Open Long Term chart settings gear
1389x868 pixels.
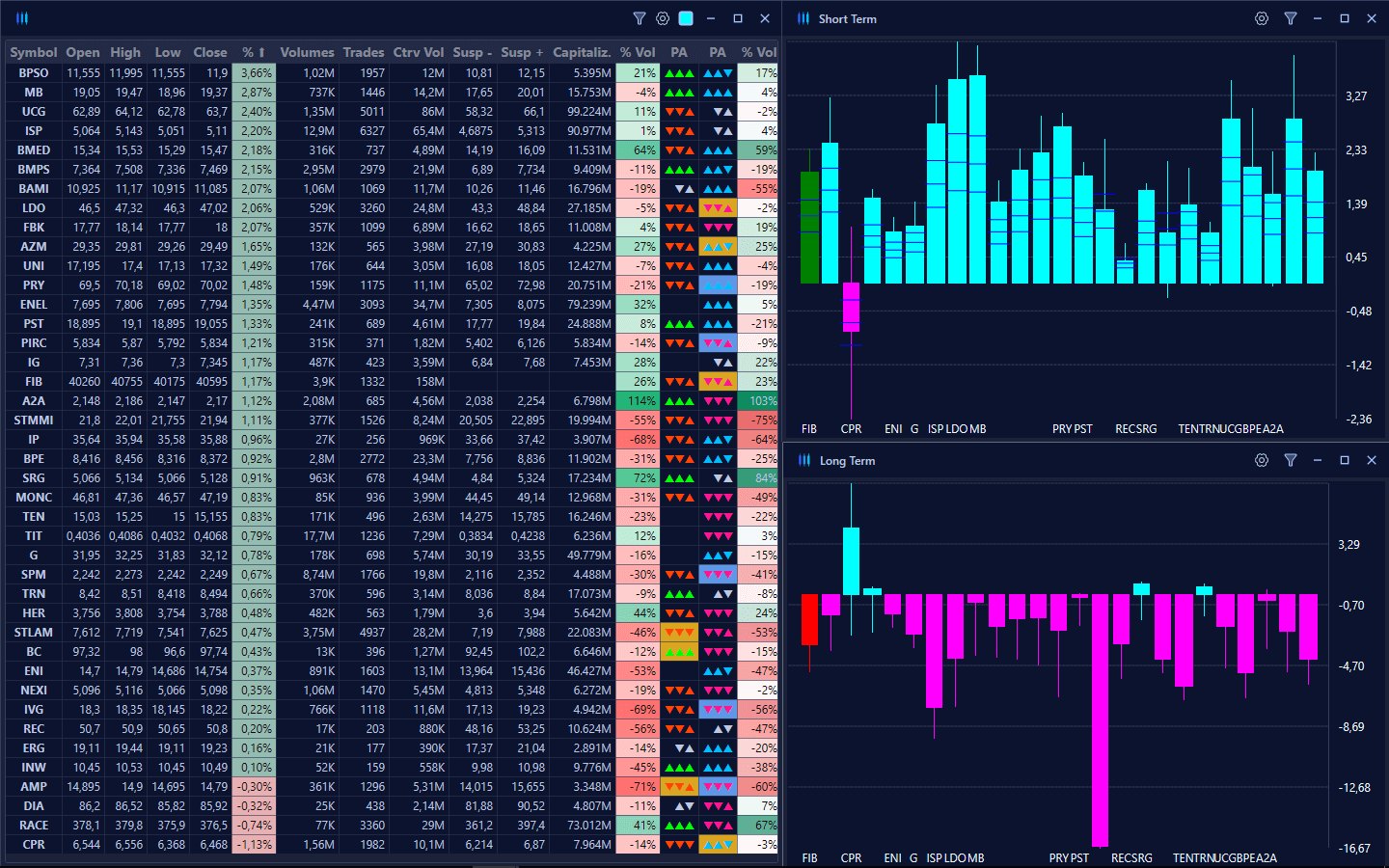tap(1261, 460)
